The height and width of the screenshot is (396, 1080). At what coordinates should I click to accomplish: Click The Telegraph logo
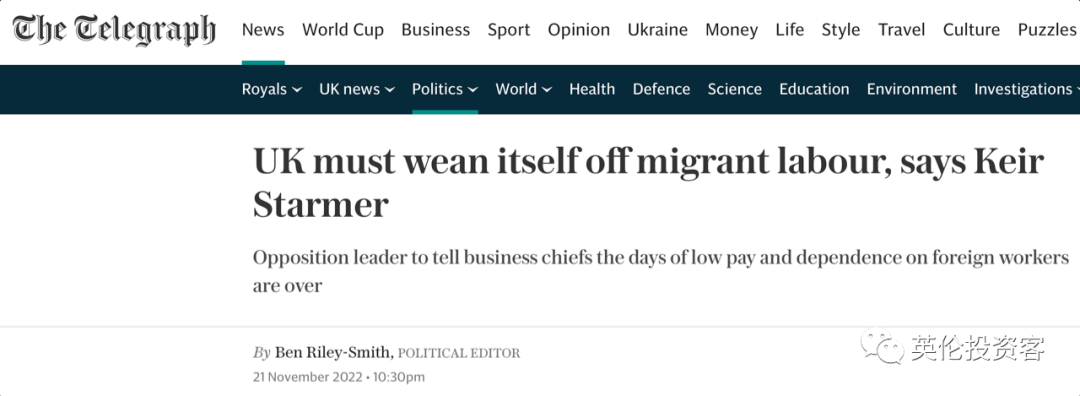point(114,30)
